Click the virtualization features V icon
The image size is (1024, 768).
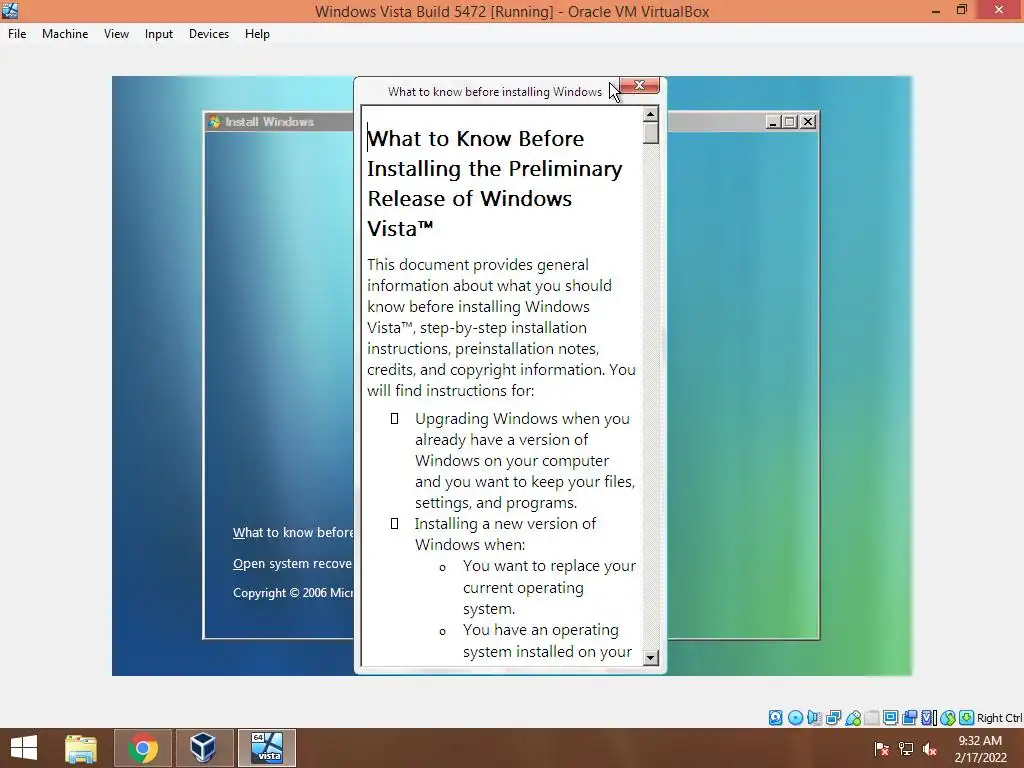click(x=927, y=718)
